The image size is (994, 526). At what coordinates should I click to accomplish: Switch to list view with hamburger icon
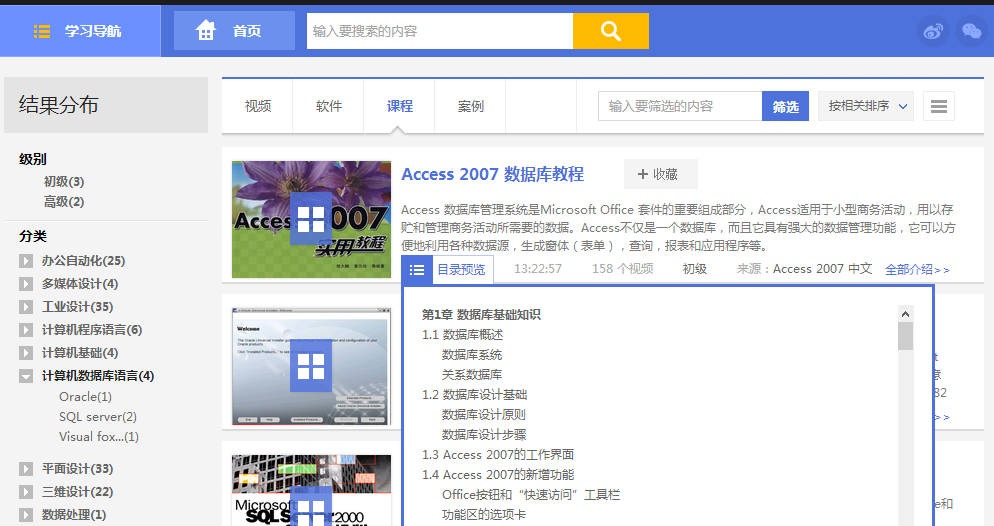[x=939, y=106]
